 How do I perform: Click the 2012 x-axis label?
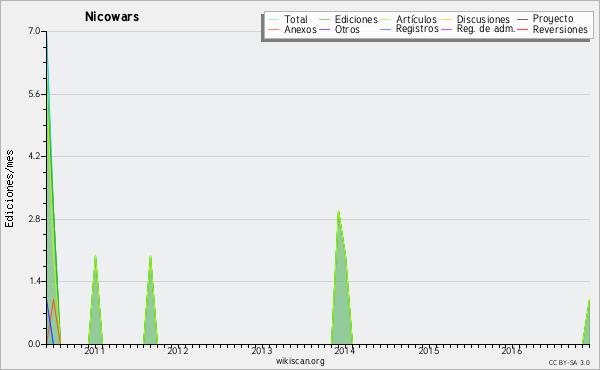point(178,350)
